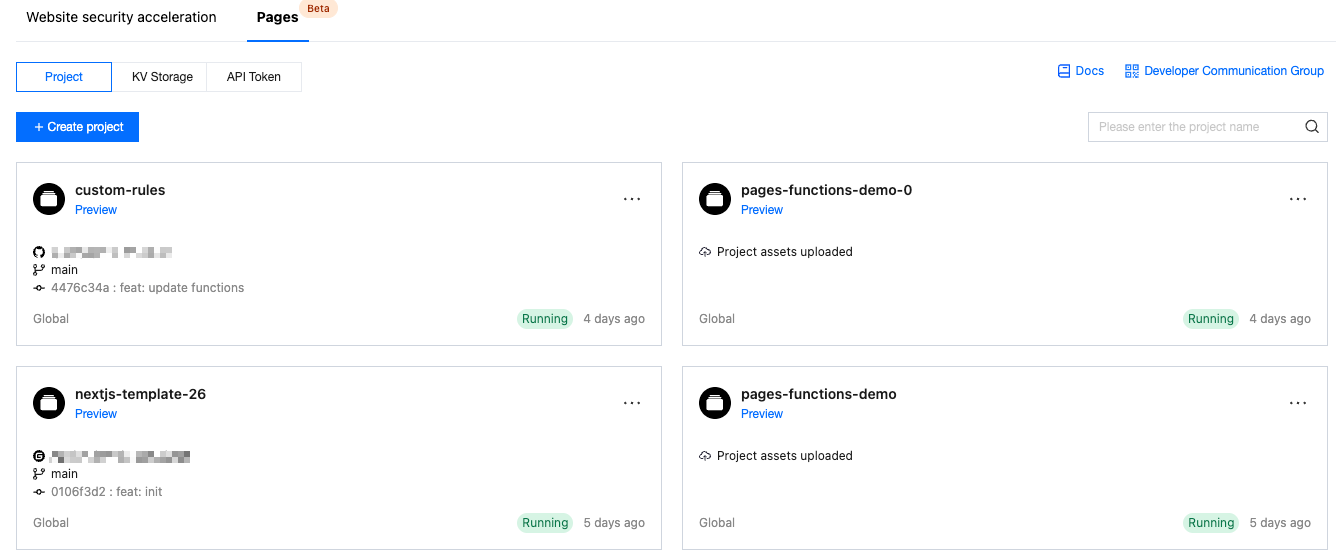Viewport: 1337px width, 557px height.
Task: Click the cloud upload icon in pages-functions-demo-0
Action: pos(705,252)
